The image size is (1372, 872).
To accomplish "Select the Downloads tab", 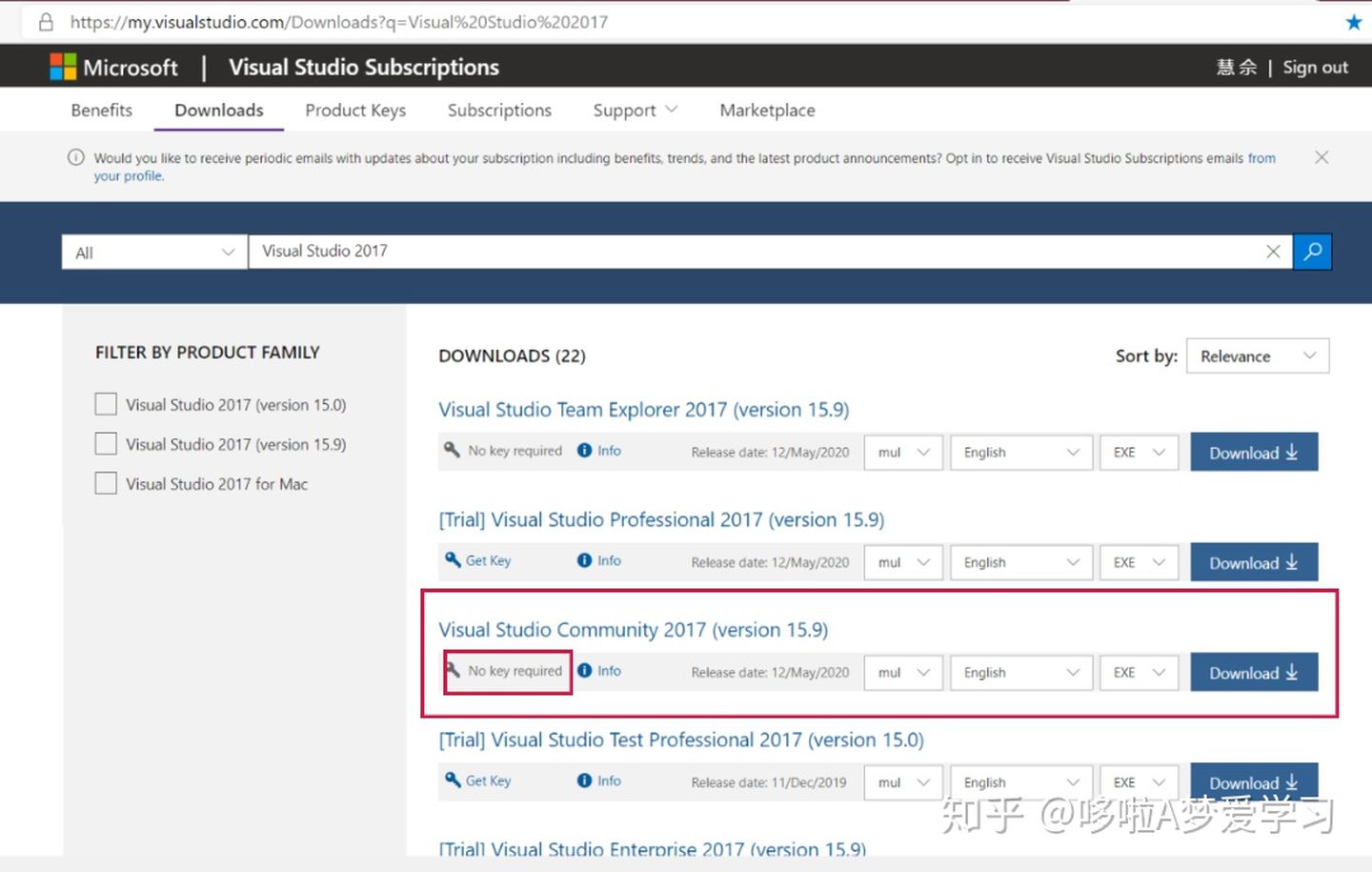I will coord(219,110).
